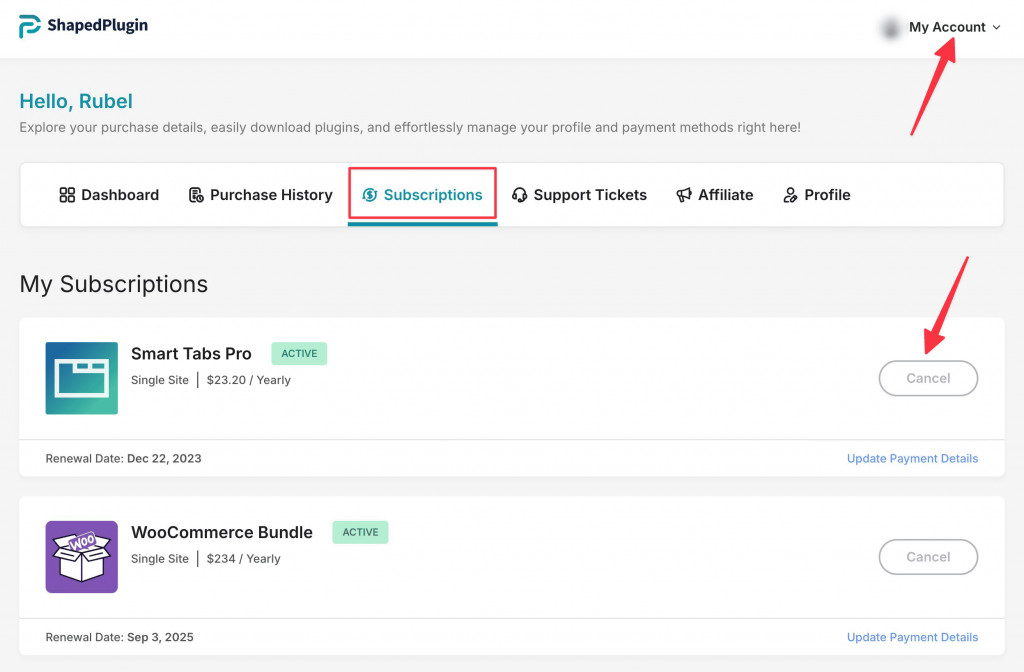Open the Affiliate tab

714,195
